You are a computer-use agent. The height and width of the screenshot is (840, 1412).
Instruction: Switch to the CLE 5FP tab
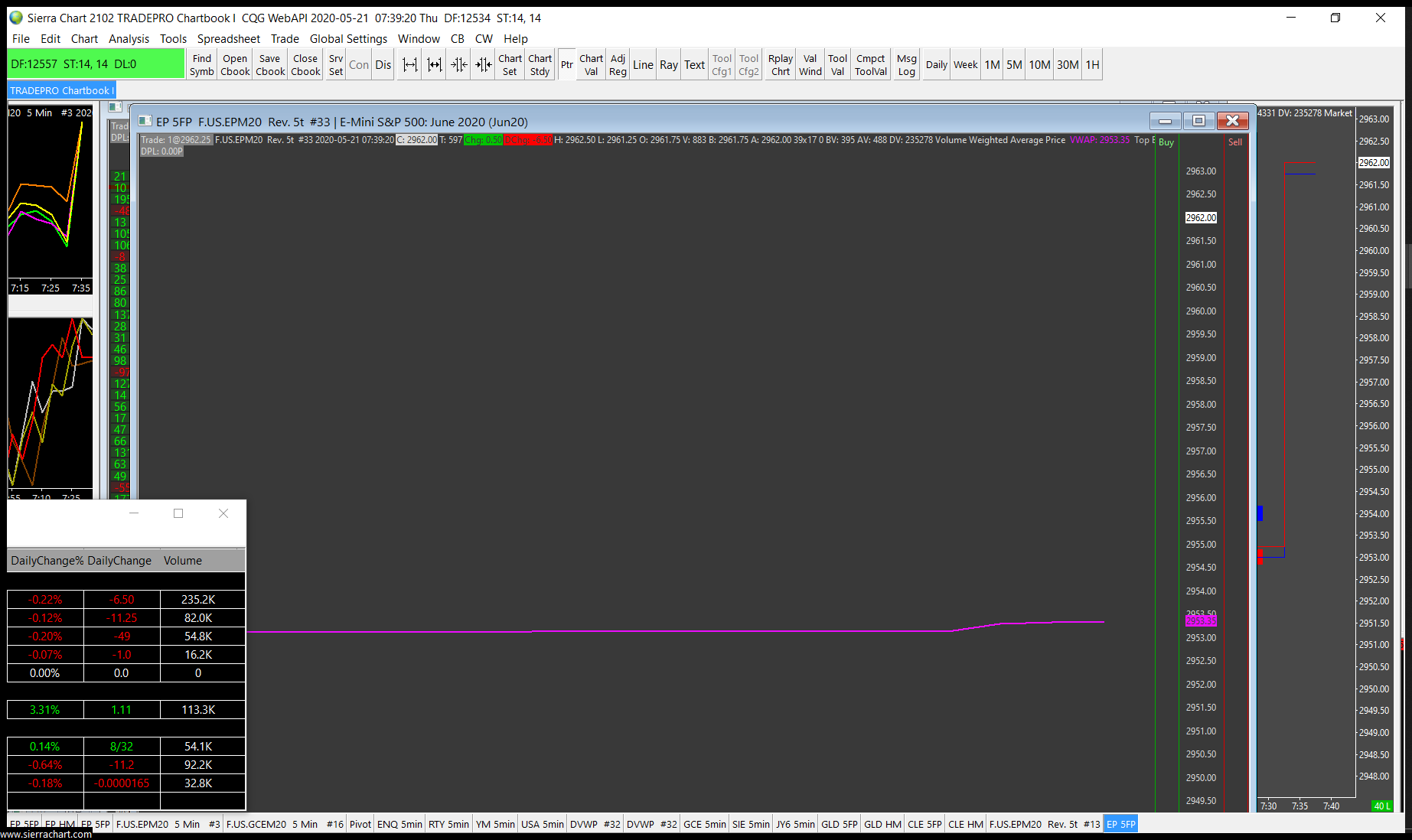924,824
